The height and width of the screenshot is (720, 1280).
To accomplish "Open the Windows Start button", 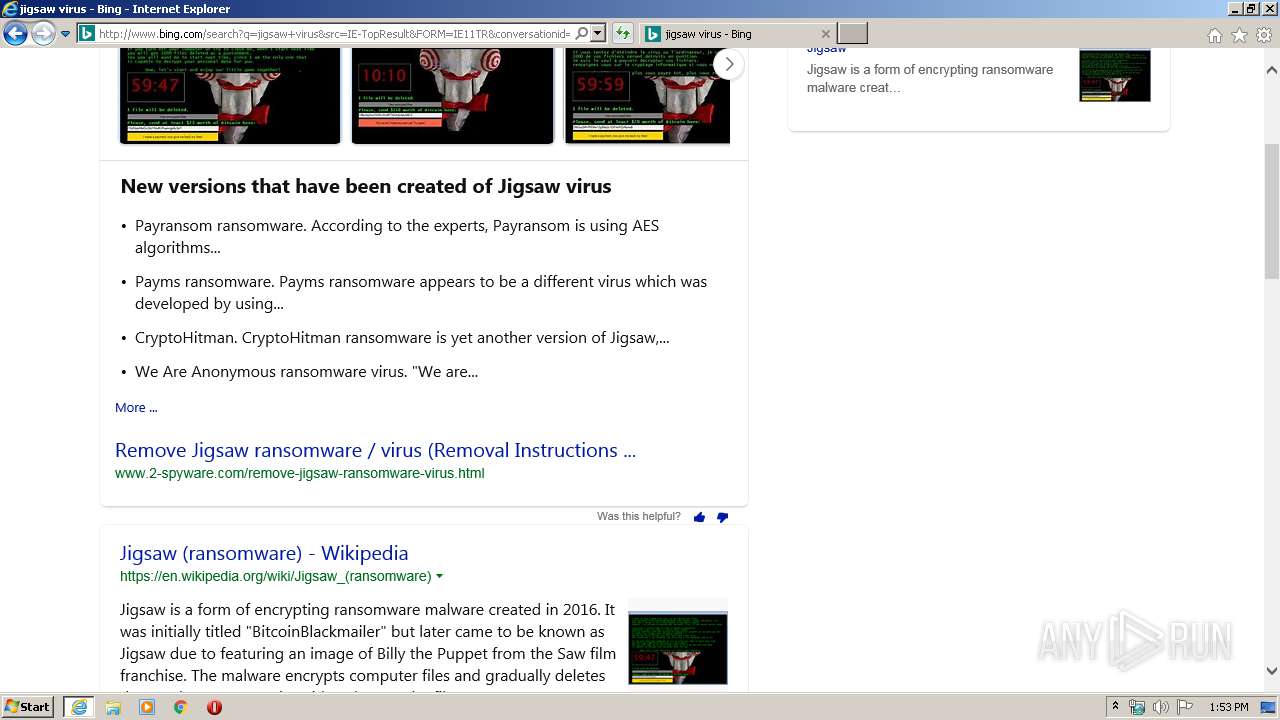I will pos(28,707).
